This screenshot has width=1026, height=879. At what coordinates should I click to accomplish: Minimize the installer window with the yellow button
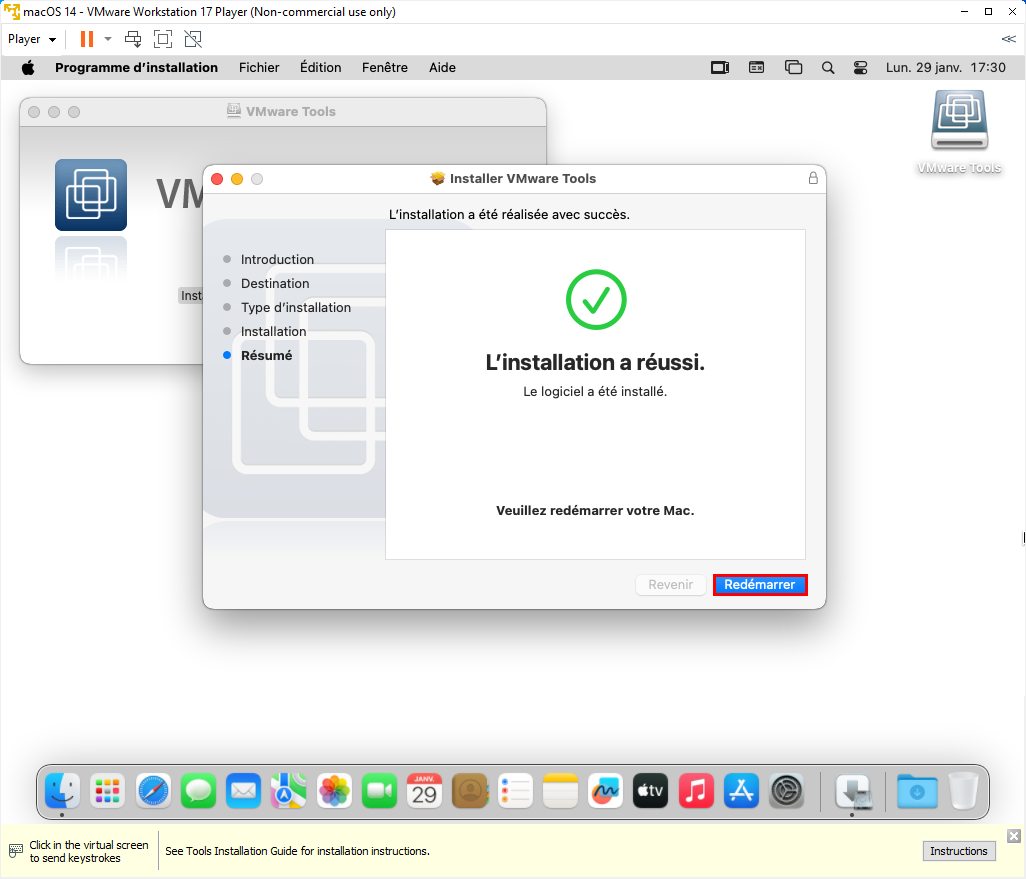237,179
